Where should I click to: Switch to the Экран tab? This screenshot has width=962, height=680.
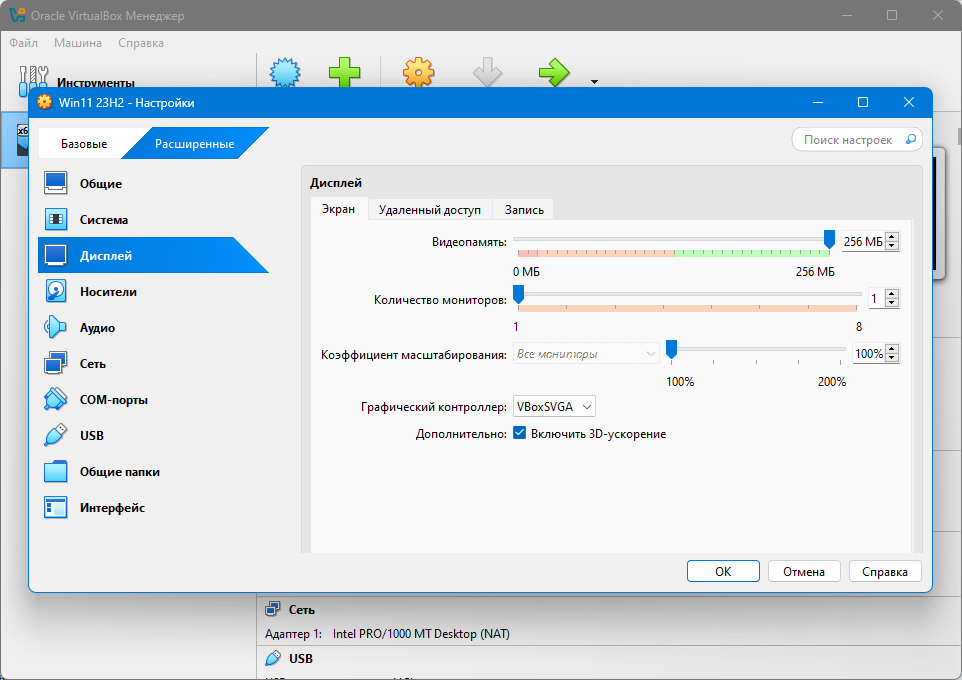point(339,209)
